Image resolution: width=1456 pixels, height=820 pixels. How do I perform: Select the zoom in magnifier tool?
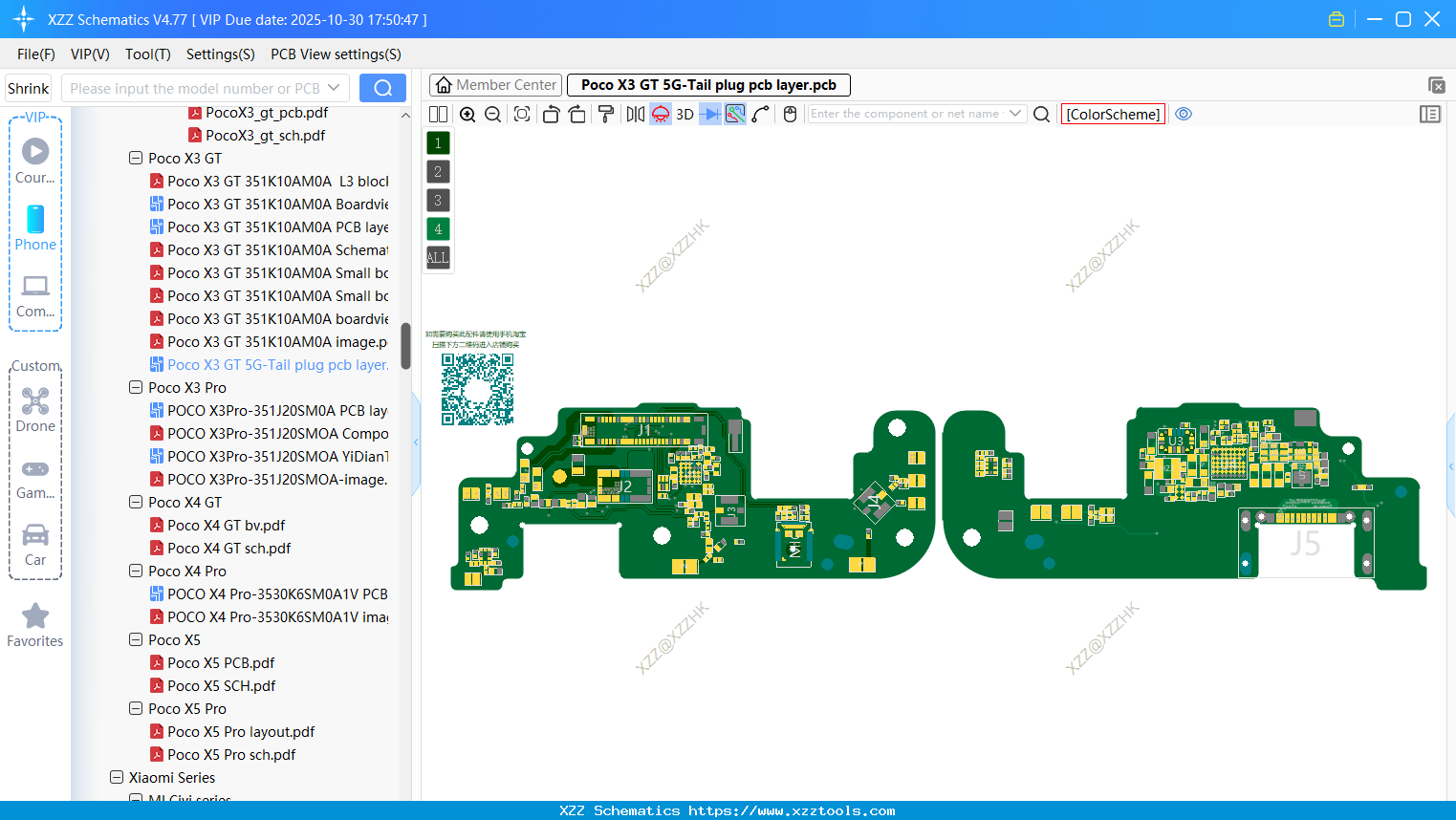467,114
